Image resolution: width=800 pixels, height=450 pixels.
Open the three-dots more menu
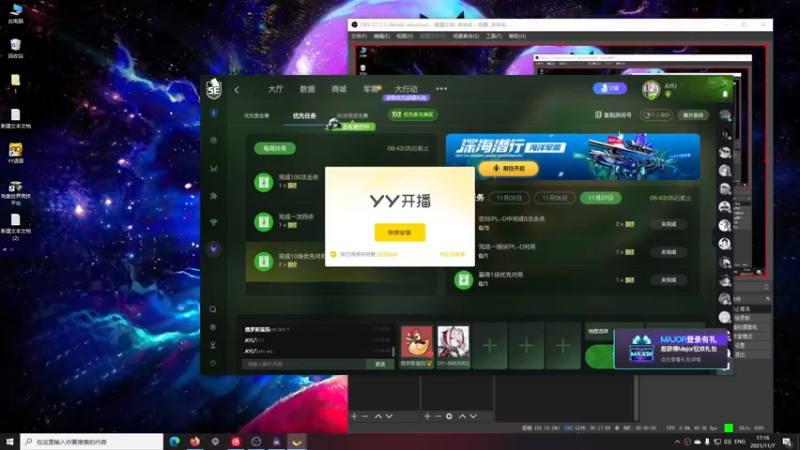tap(441, 89)
